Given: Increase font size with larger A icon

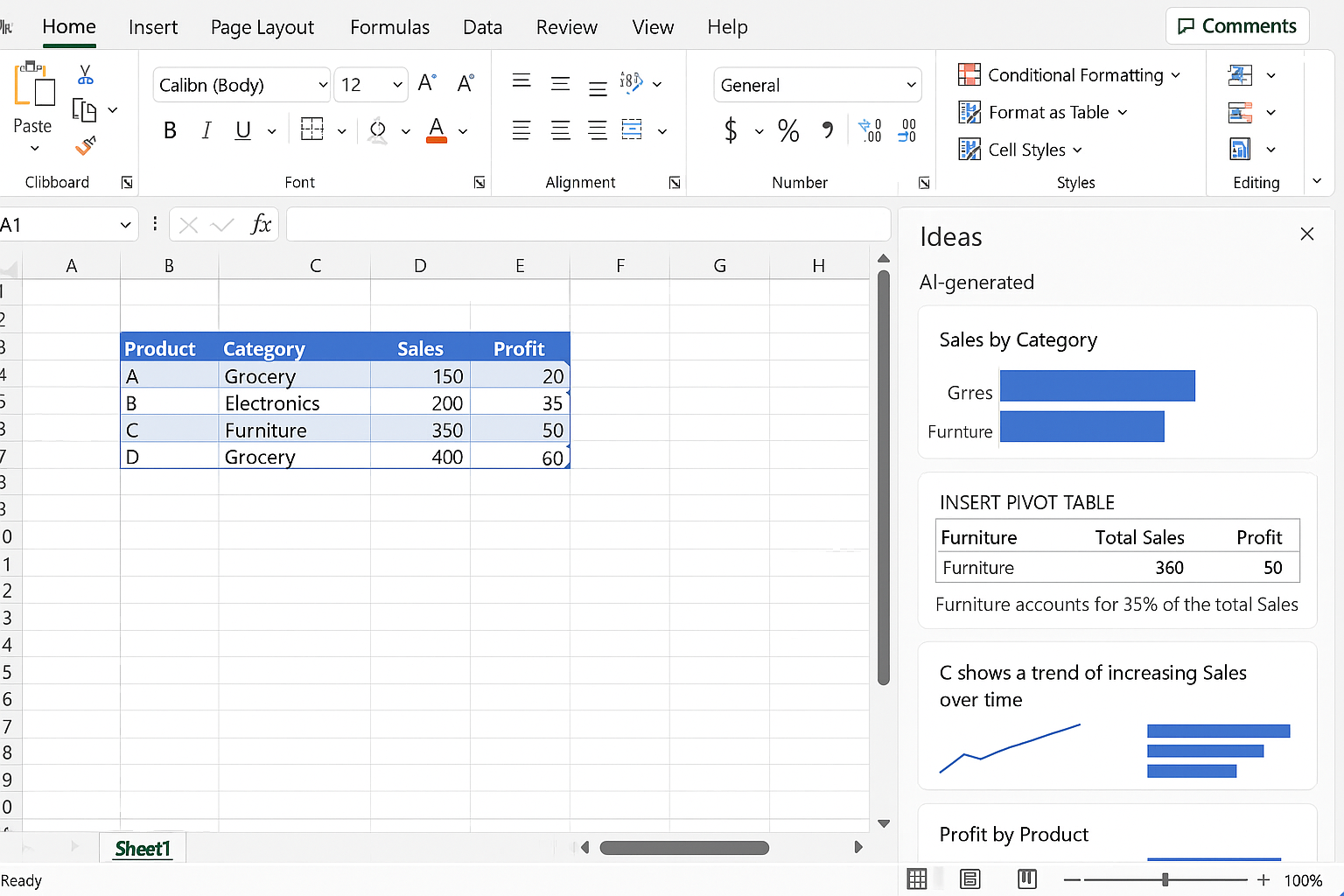Looking at the screenshot, I should 427,83.
